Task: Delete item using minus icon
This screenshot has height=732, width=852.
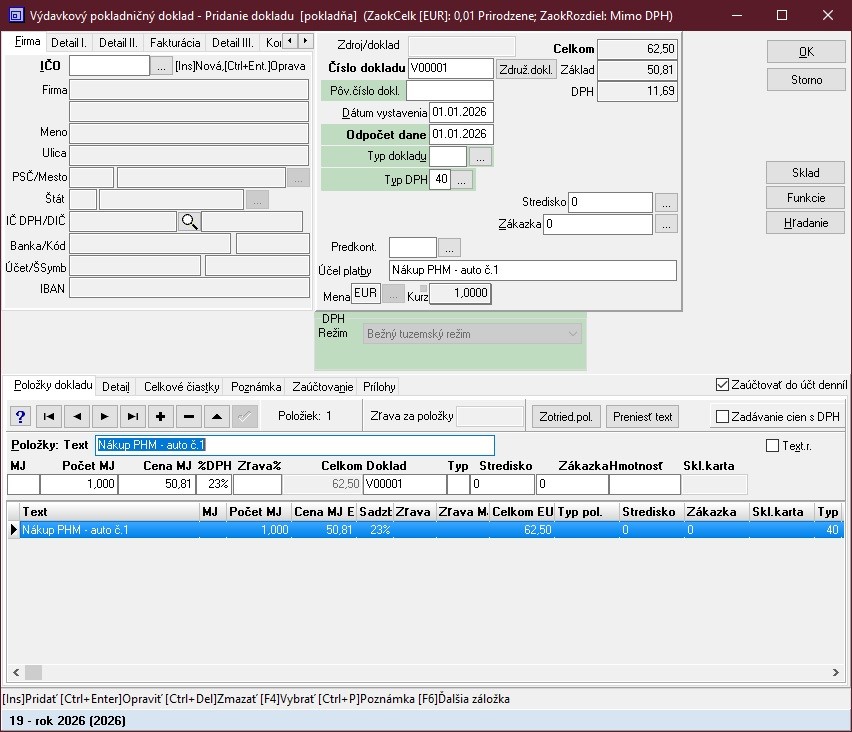Action: click(x=189, y=417)
